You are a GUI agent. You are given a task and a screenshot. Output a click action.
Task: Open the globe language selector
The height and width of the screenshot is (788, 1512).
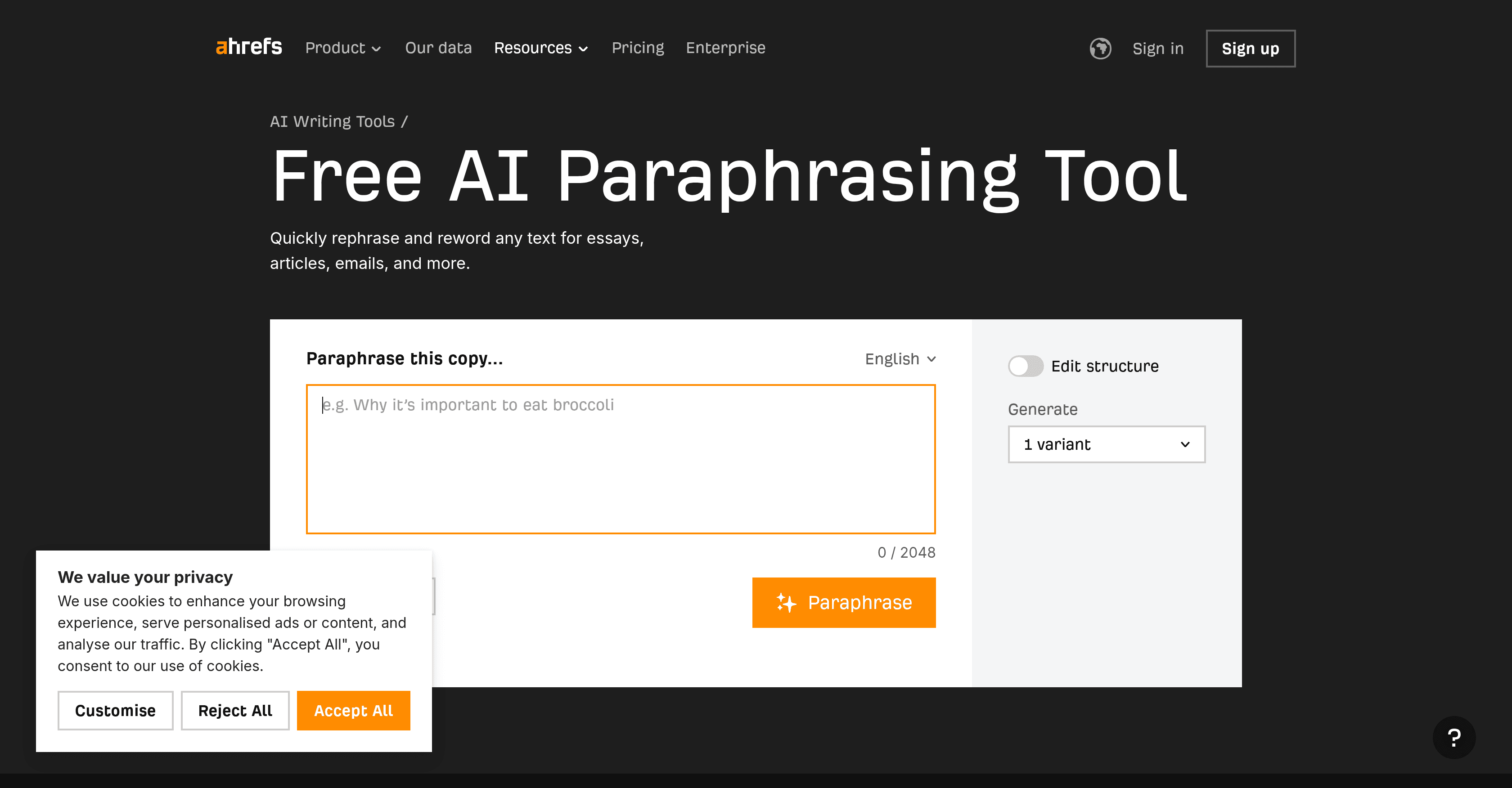1101,49
